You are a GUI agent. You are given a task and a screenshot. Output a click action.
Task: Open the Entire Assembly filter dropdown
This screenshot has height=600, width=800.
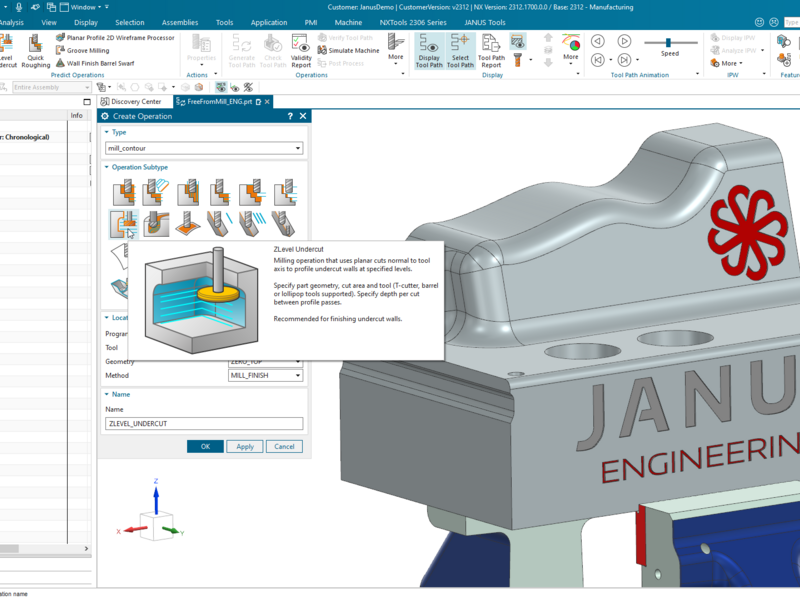coord(51,87)
